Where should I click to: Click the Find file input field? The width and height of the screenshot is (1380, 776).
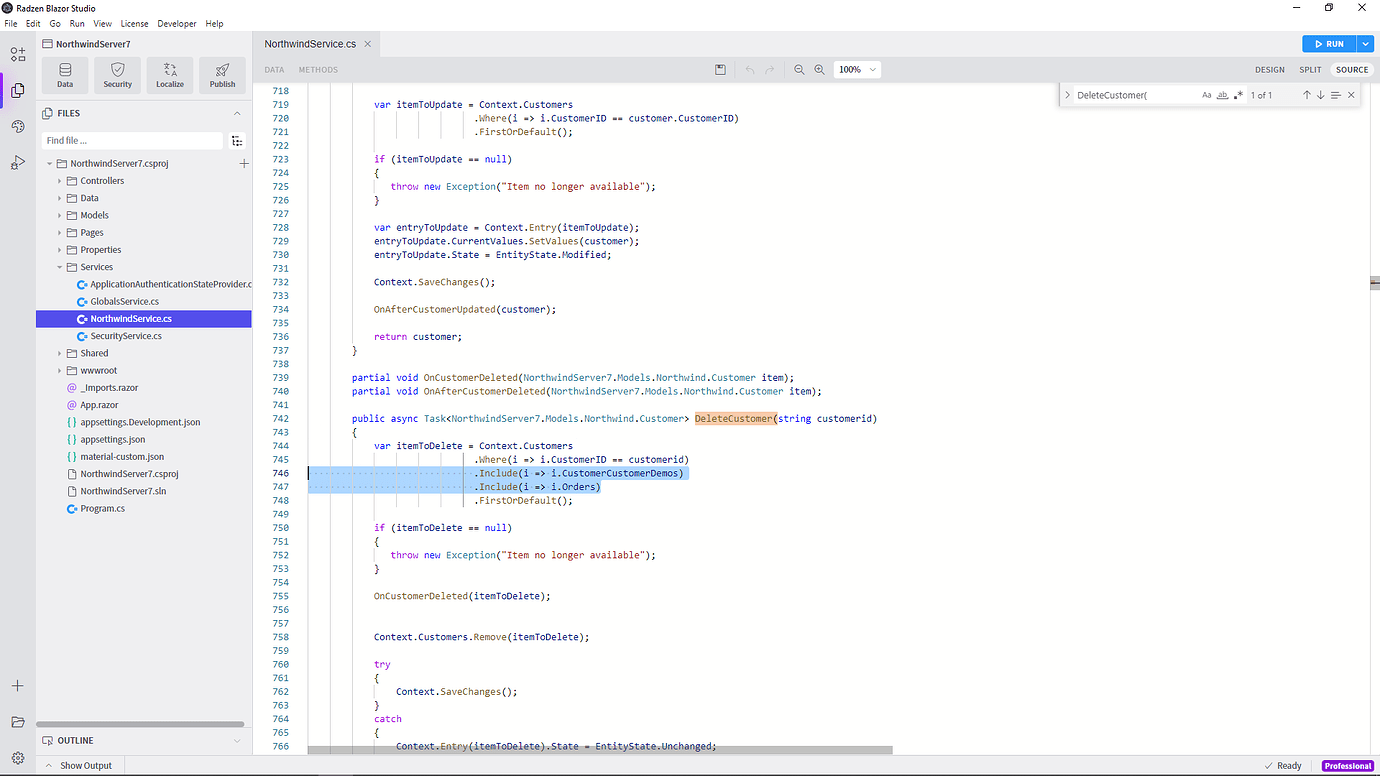(130, 140)
